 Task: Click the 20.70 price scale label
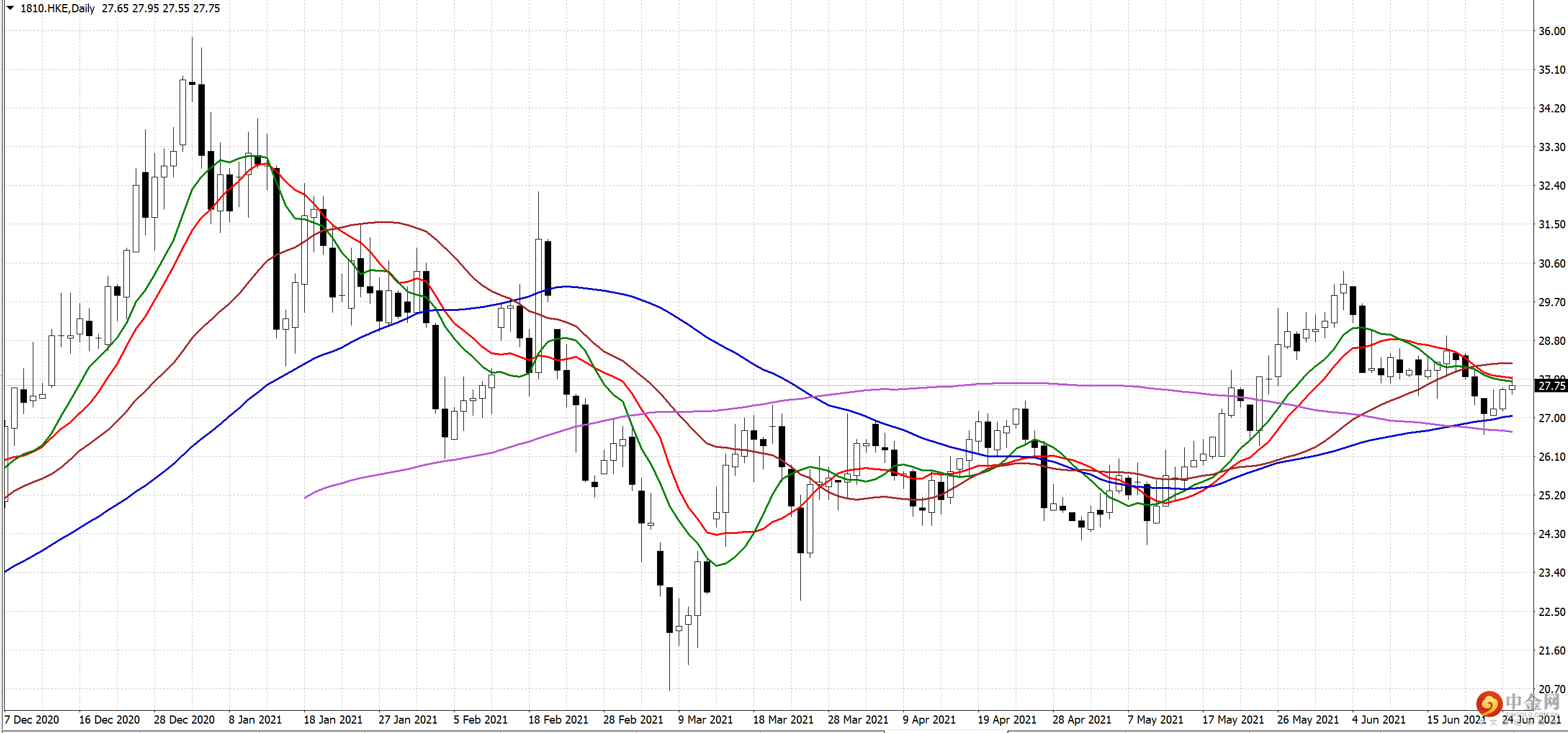(x=1551, y=689)
